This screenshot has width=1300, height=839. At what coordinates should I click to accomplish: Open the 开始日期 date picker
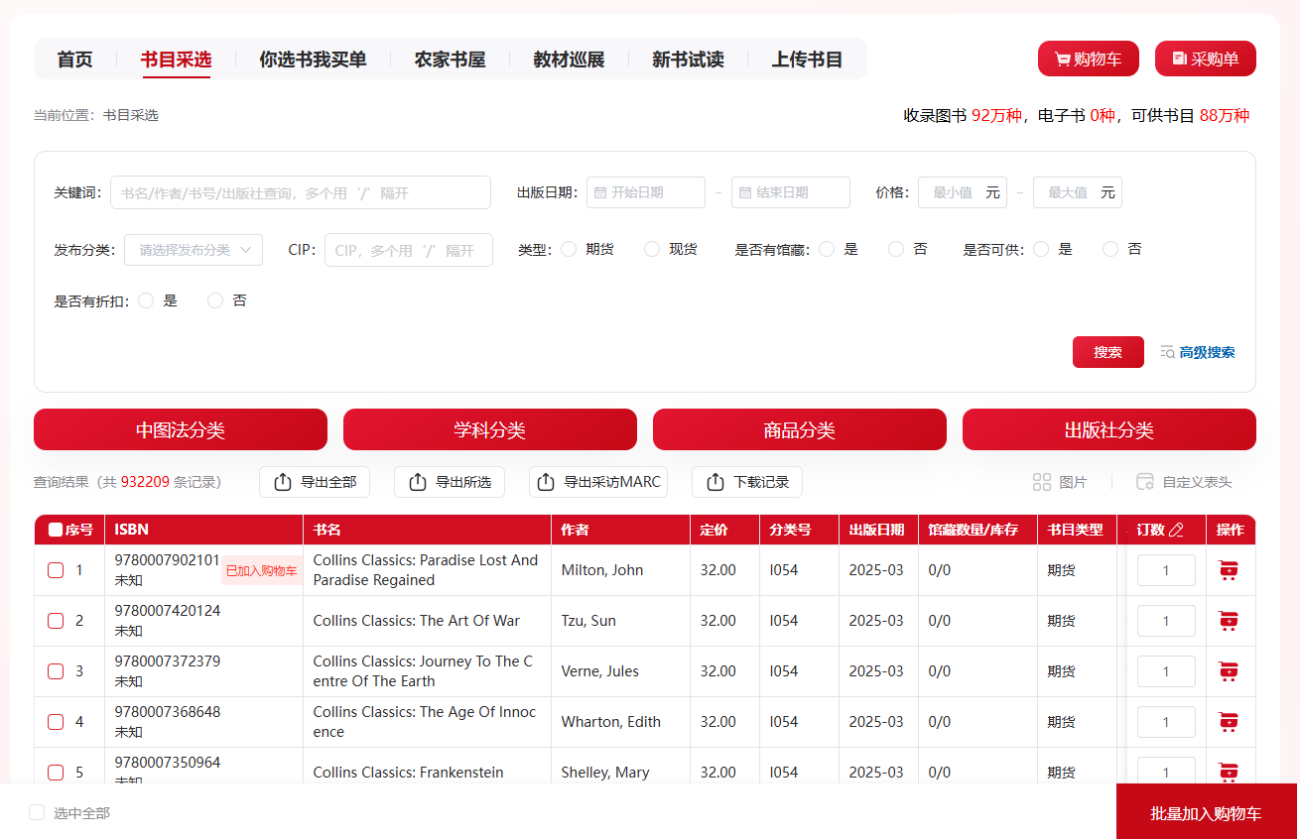pyautogui.click(x=646, y=192)
